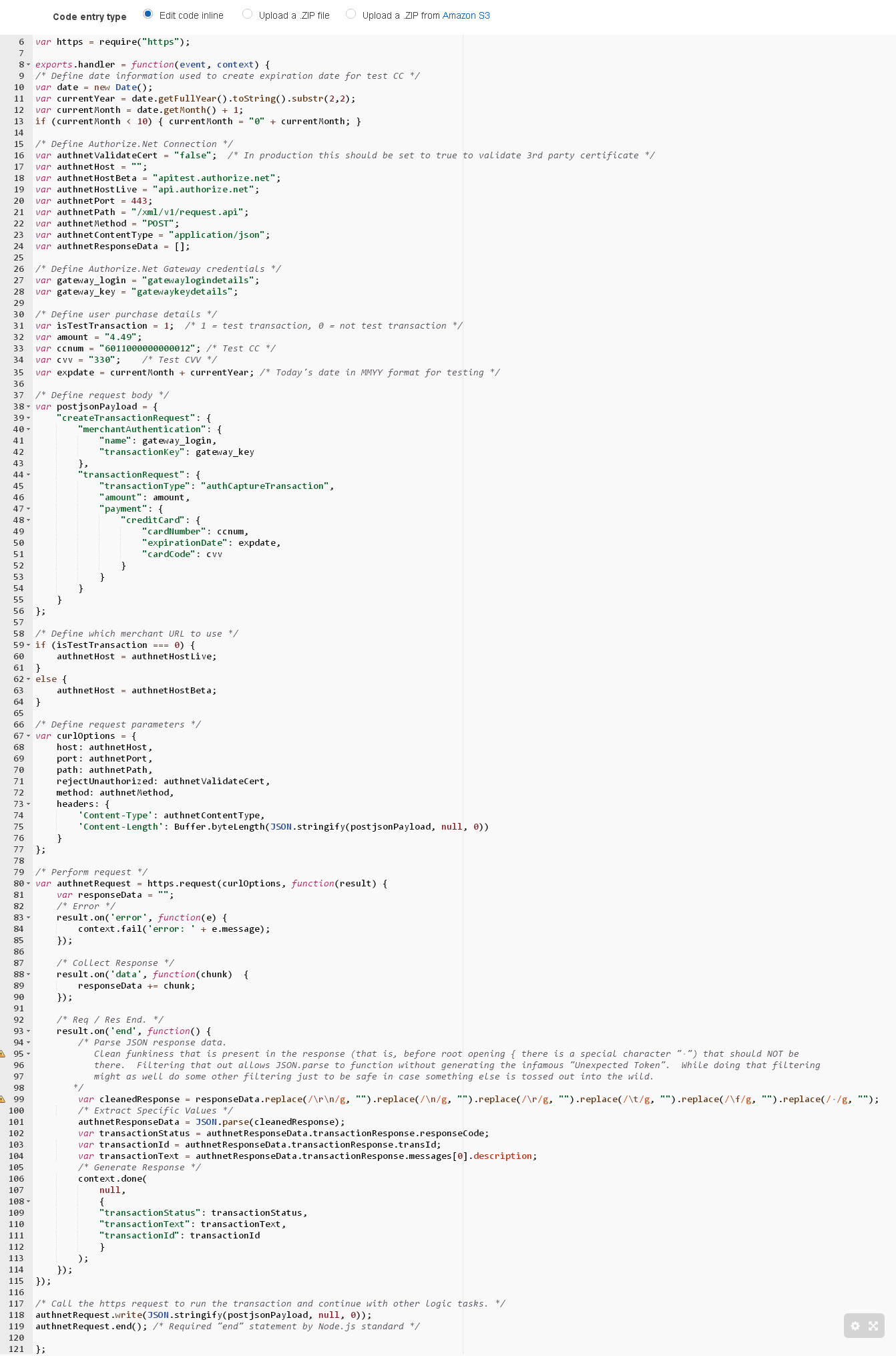Open editor settings gear icon
Viewport: 896px width, 1356px height.
[855, 1326]
